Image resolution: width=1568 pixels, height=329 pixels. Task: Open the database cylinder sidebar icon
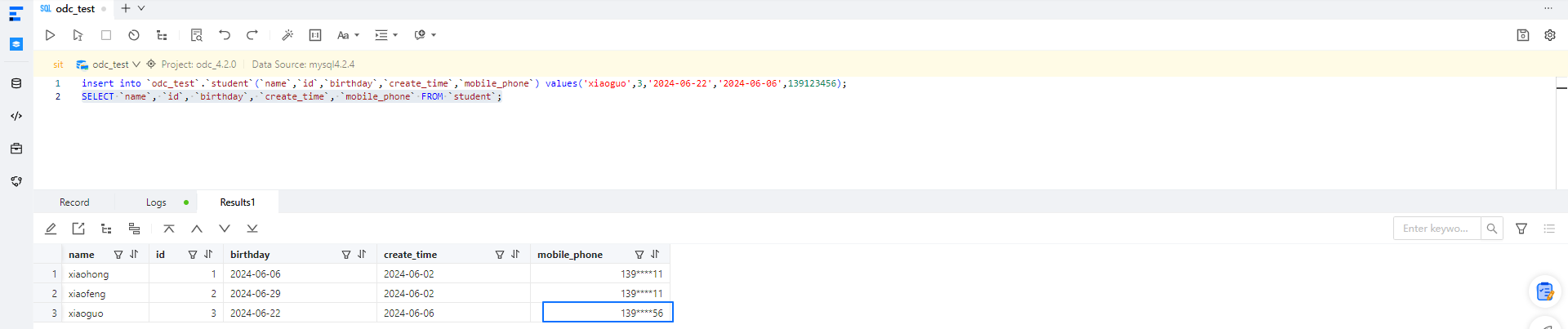coord(16,83)
